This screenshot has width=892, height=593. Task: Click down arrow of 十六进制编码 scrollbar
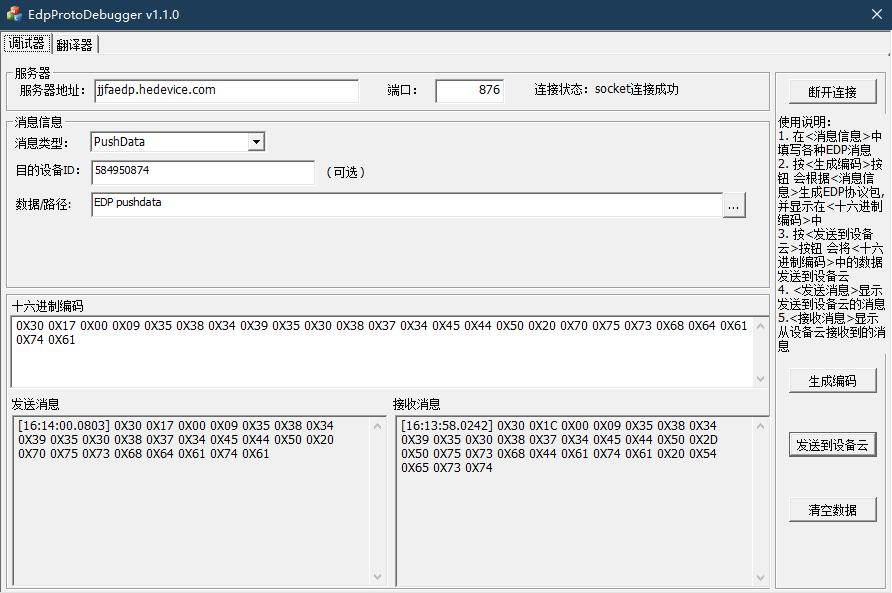(x=761, y=379)
